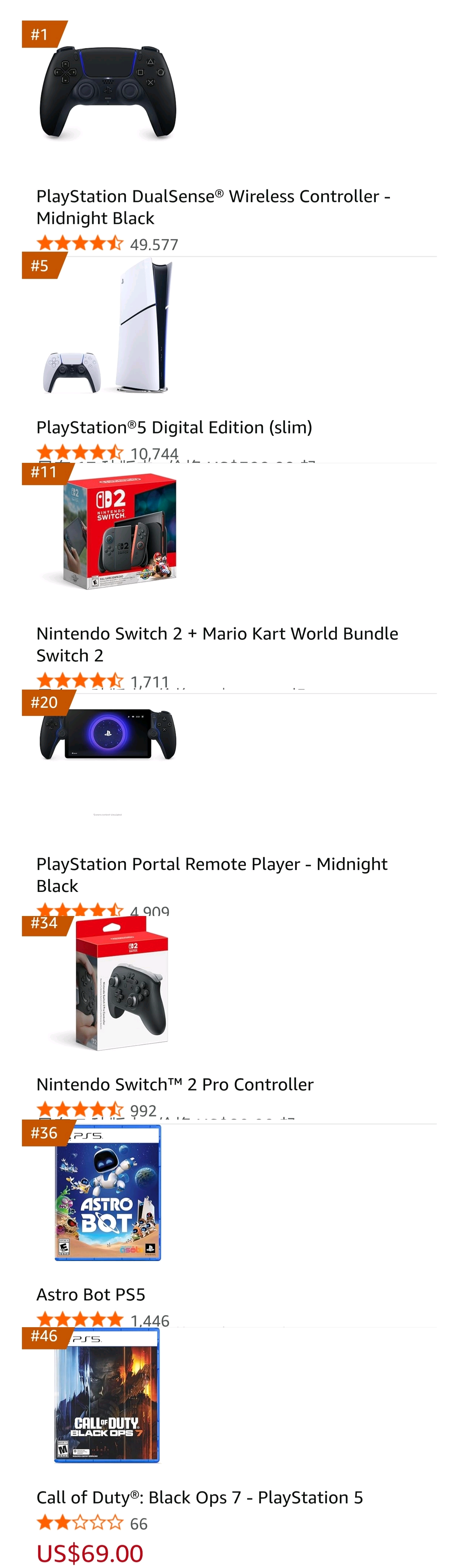Image resolution: width=451 pixels, height=1568 pixels.
Task: Click Nintendo Switch 2 Mario Kart World Bundle title
Action: click(x=217, y=644)
